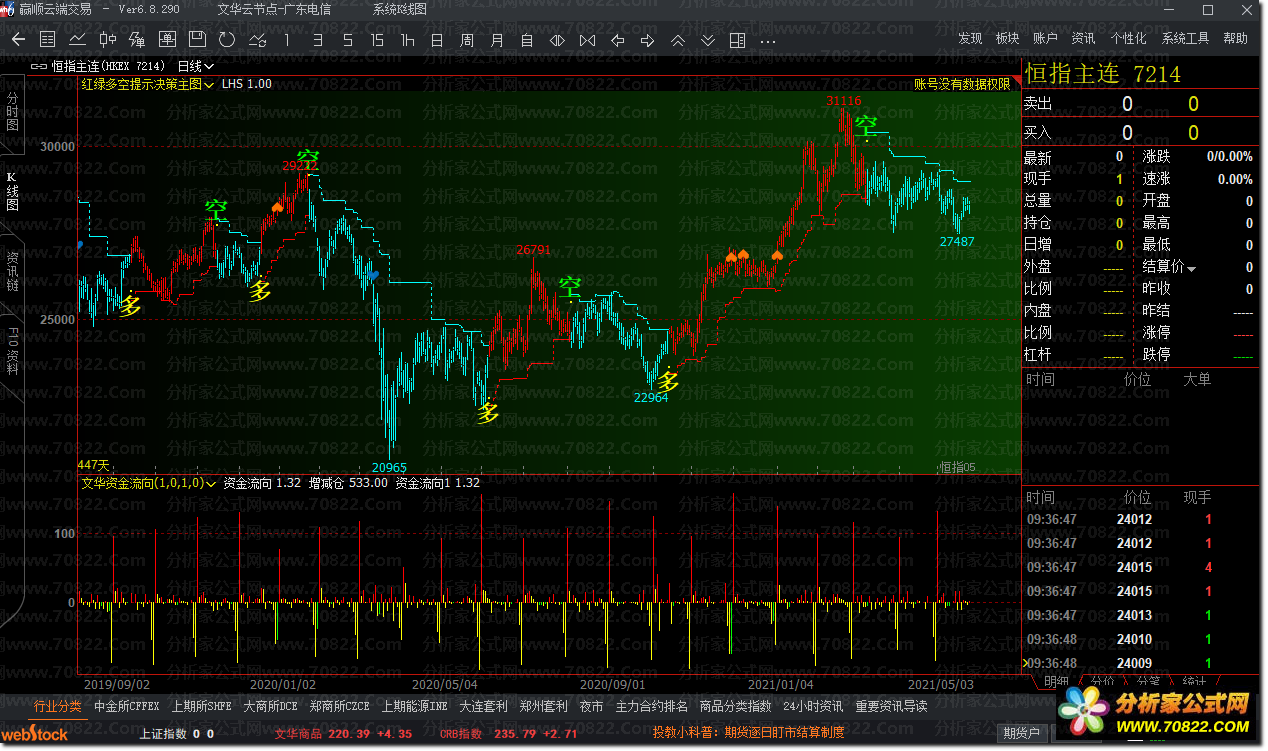The width and height of the screenshot is (1268, 751).
Task: Open the 发现 menu
Action: pos(970,38)
